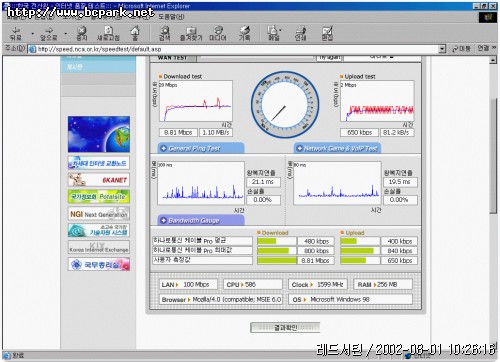The height and width of the screenshot is (362, 500).
Task: Click the Edit (편집) toolbar icon
Action: coord(327,33)
